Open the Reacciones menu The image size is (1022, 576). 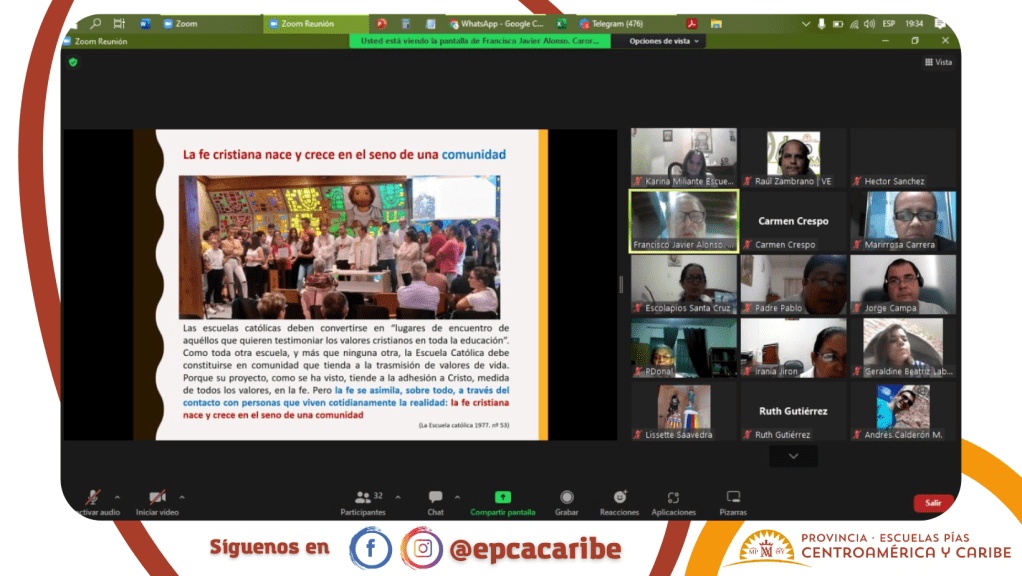(619, 501)
